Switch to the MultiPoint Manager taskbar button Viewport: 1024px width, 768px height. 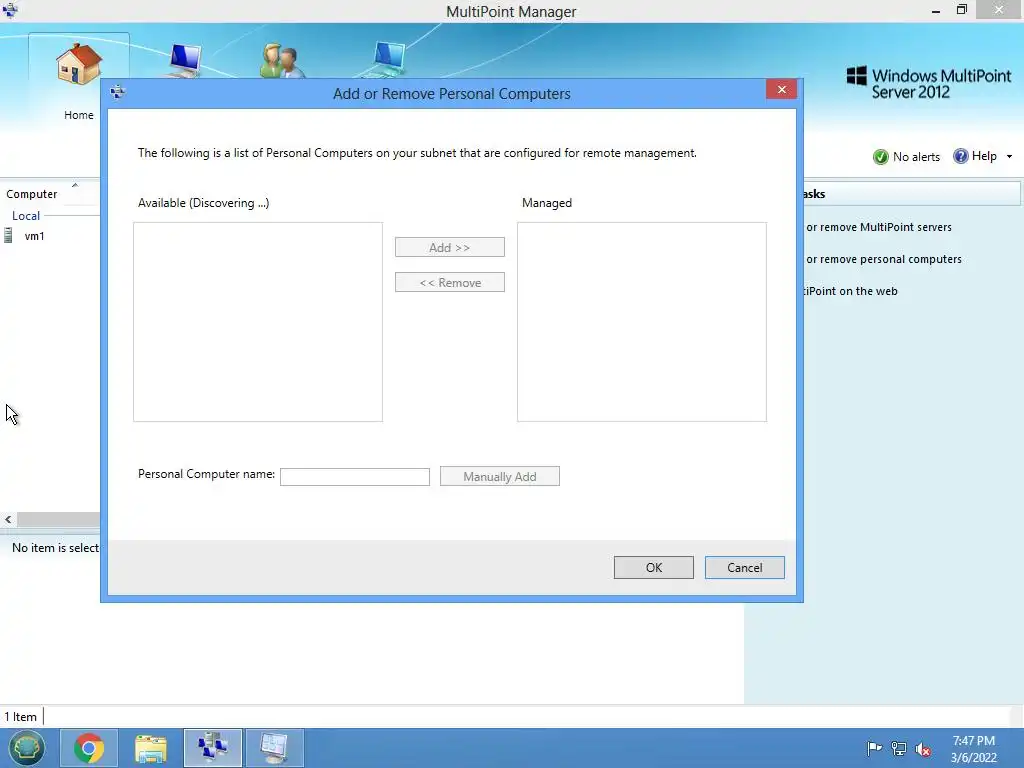pyautogui.click(x=213, y=748)
